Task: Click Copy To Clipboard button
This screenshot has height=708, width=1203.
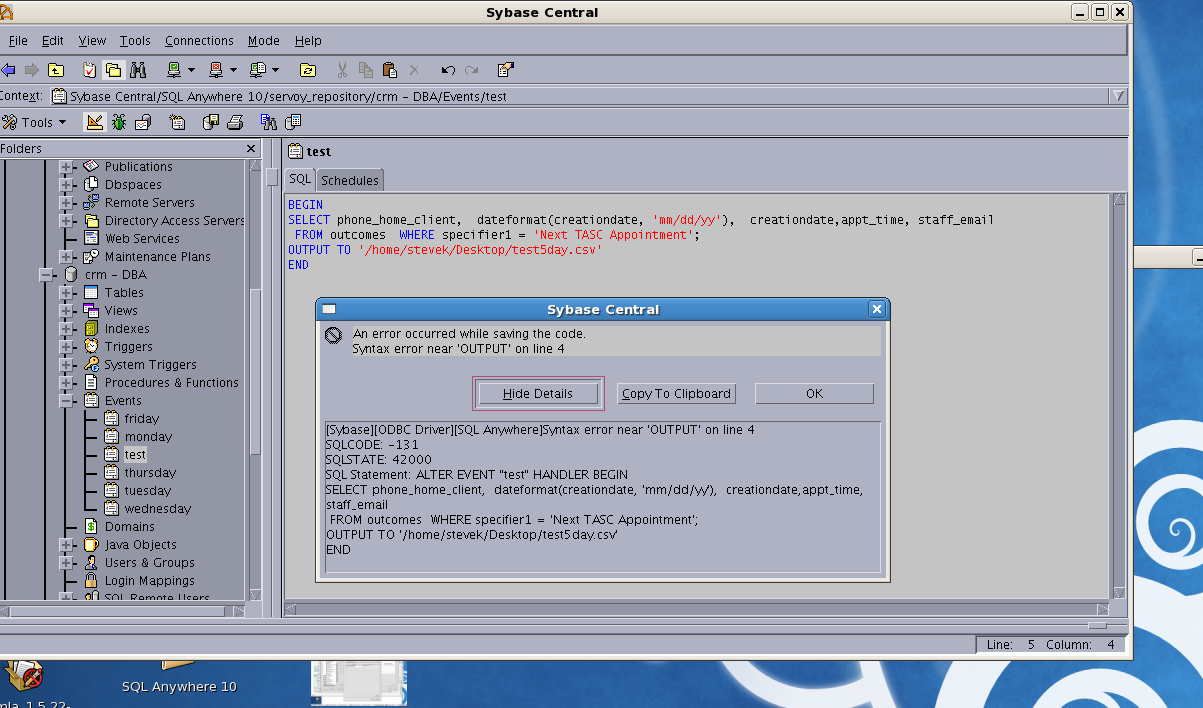Action: pos(676,394)
